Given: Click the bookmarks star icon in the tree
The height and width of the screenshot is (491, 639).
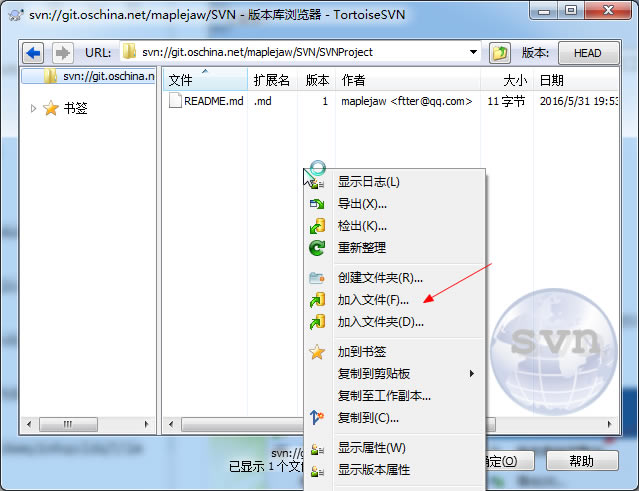Looking at the screenshot, I should (51, 108).
